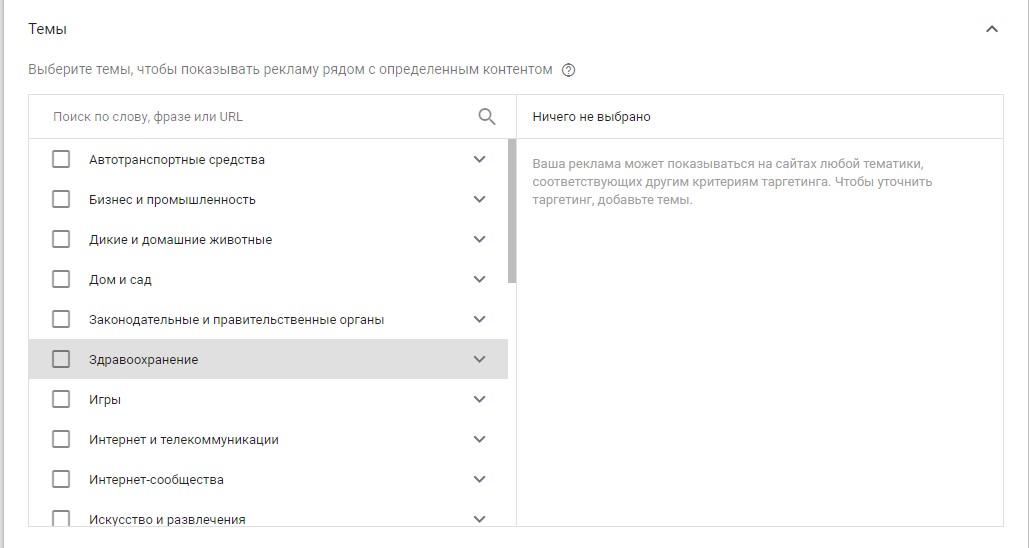
Task: Expand the Здравоохранение chevron
Action: [x=480, y=360]
